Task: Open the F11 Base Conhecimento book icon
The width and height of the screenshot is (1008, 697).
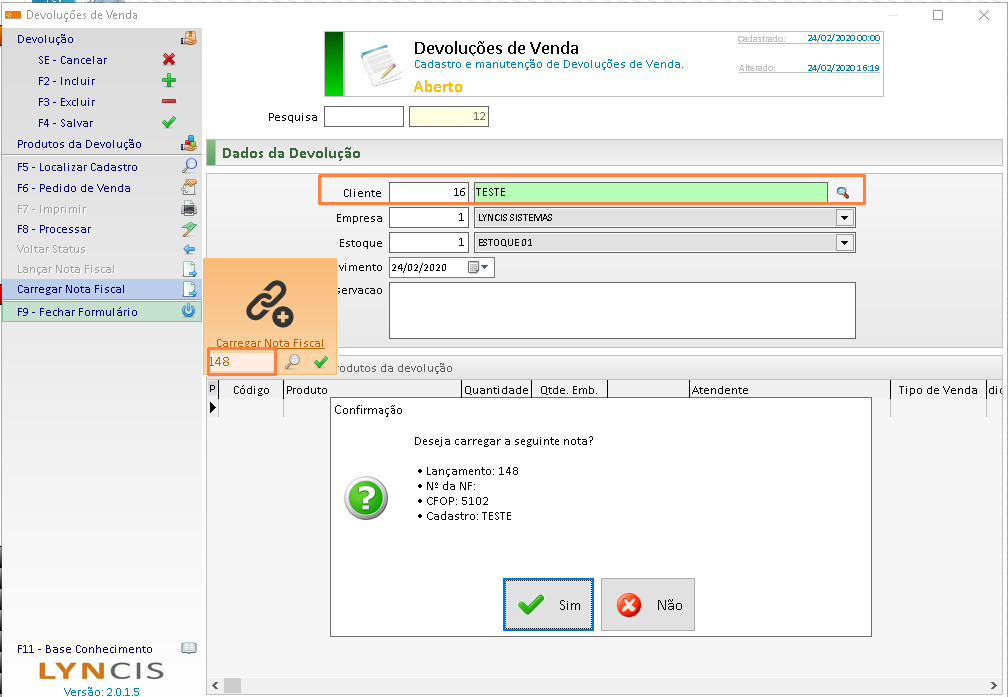Action: tap(189, 649)
